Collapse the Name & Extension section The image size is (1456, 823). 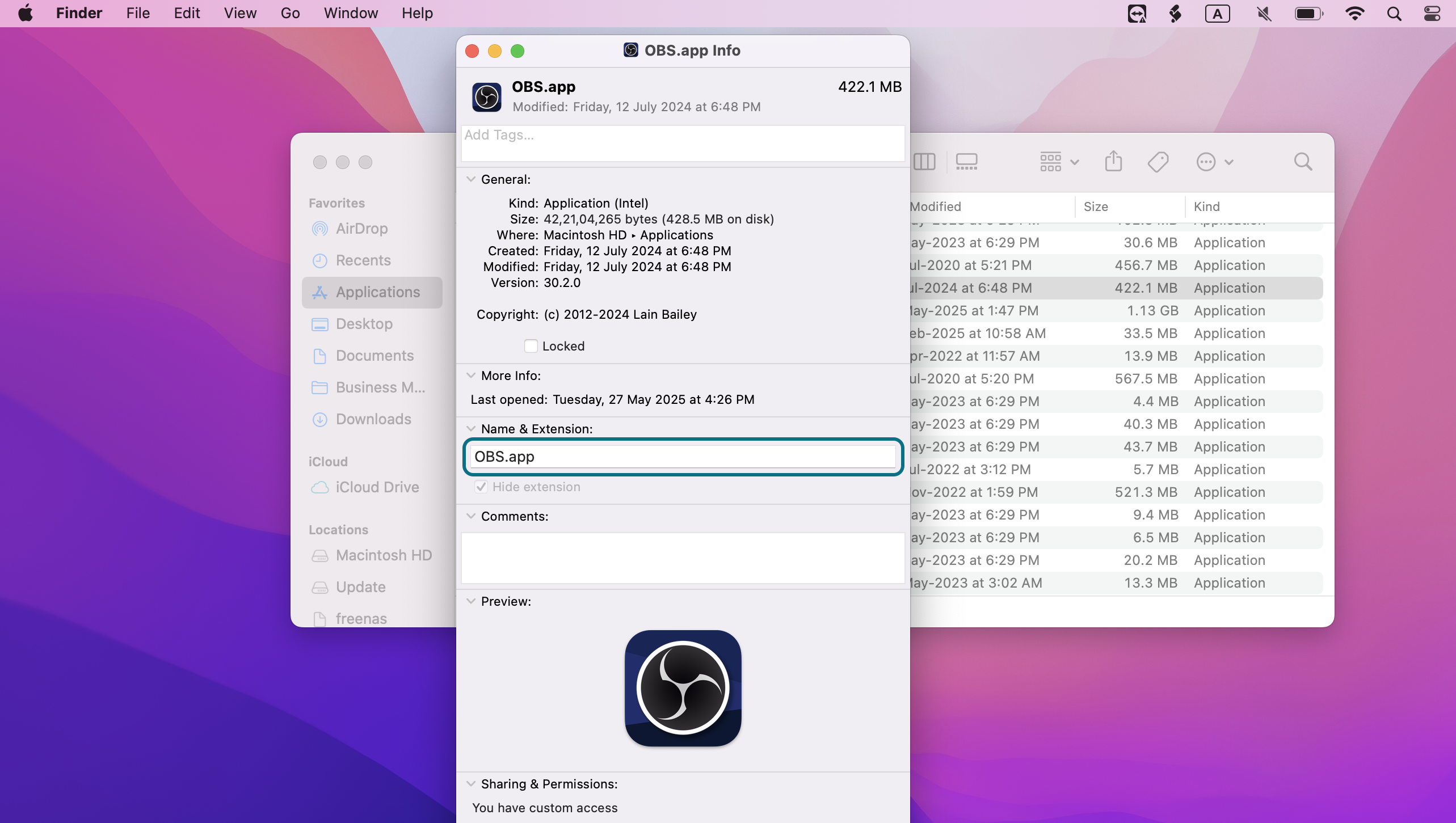pos(471,429)
